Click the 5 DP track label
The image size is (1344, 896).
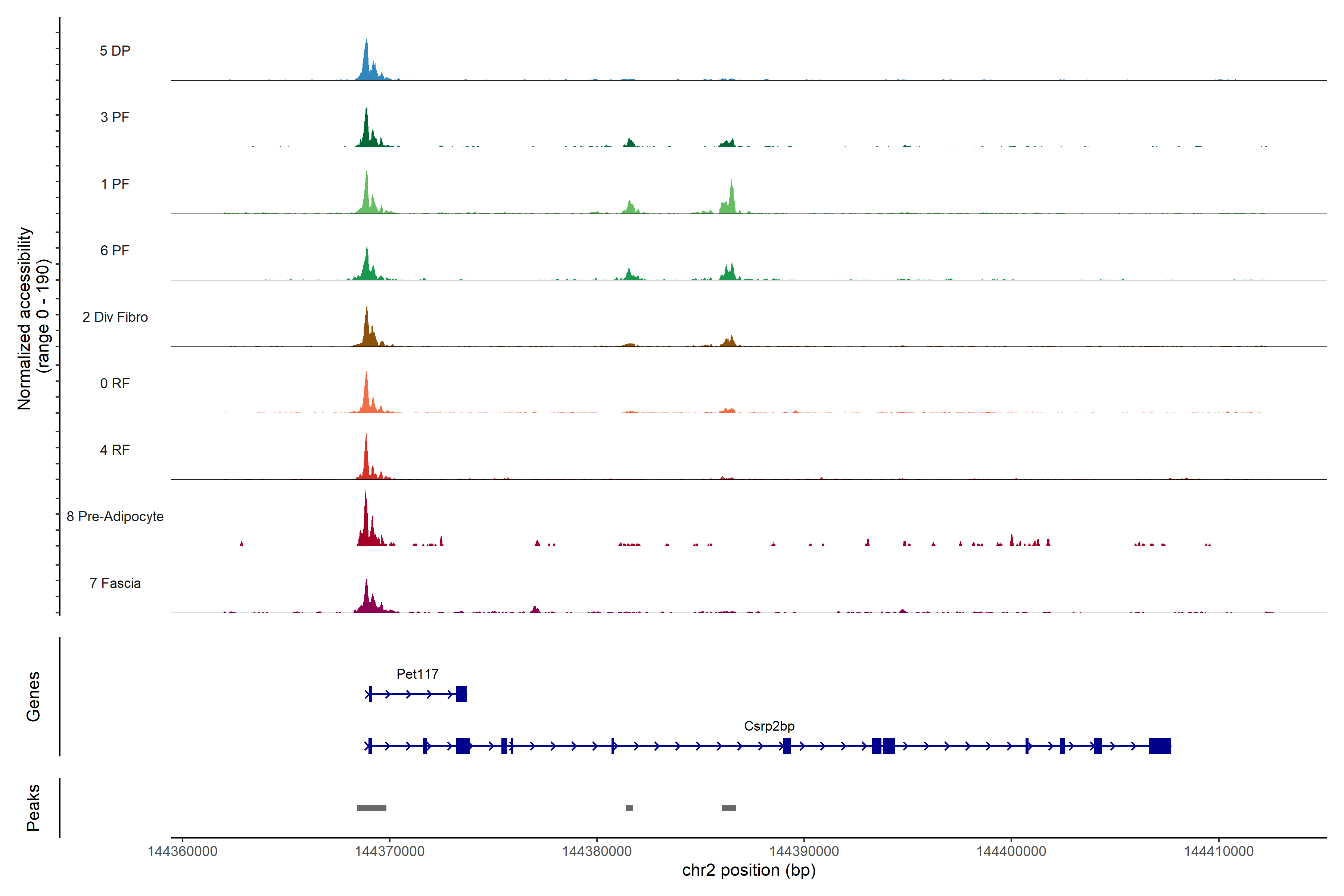115,51
